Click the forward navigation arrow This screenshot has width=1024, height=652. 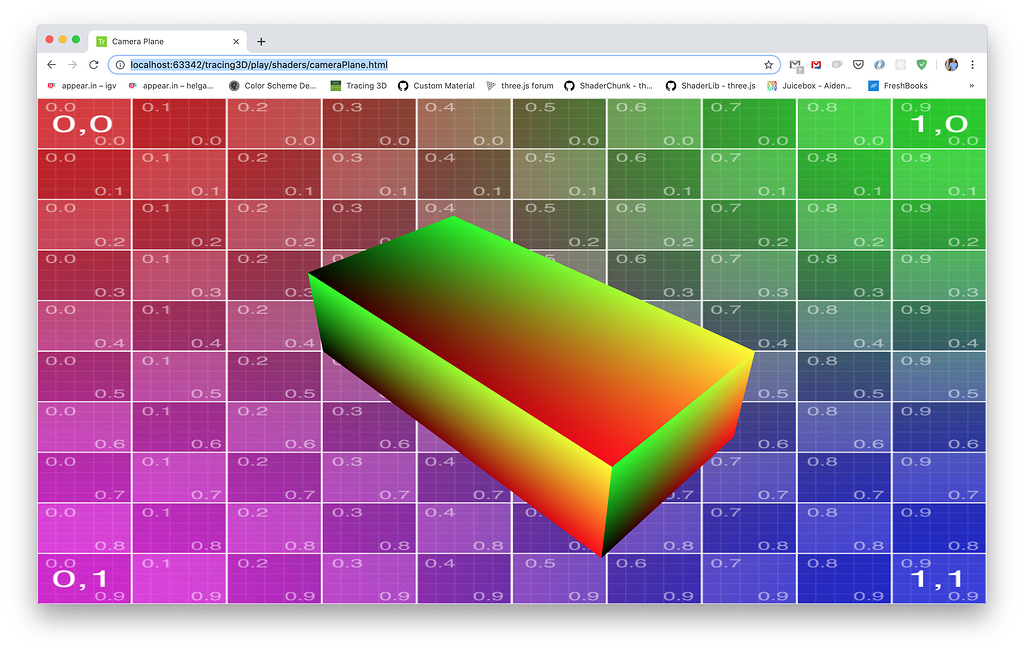73,64
